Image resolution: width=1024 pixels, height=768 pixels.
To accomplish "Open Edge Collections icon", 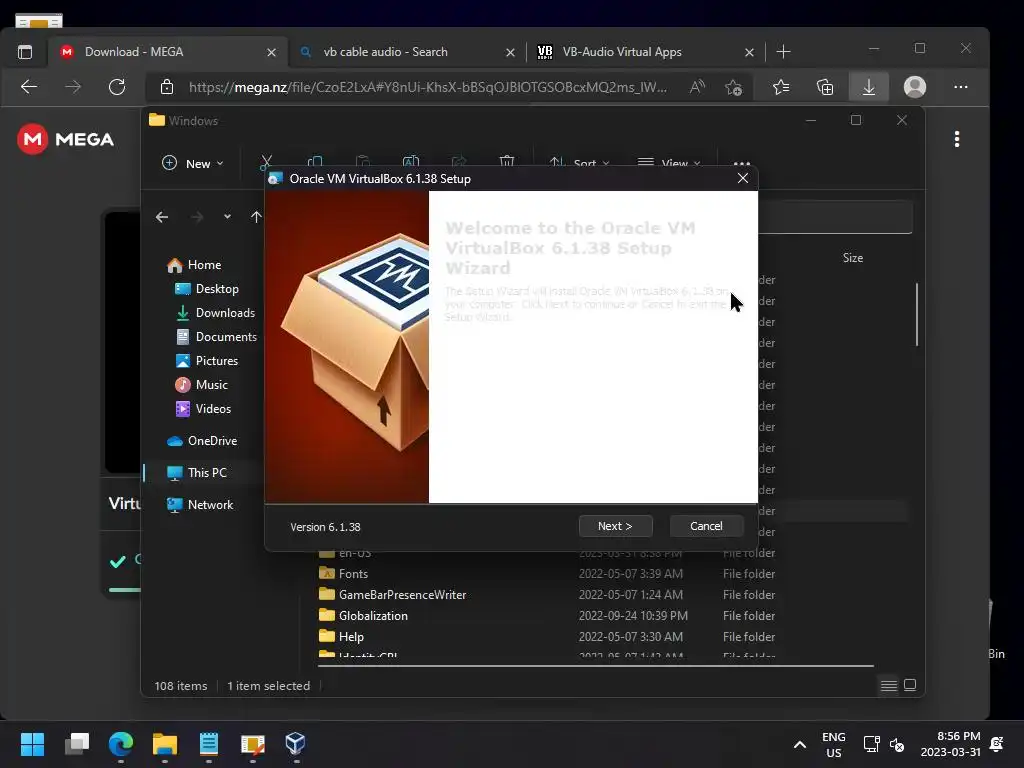I will coord(825,87).
